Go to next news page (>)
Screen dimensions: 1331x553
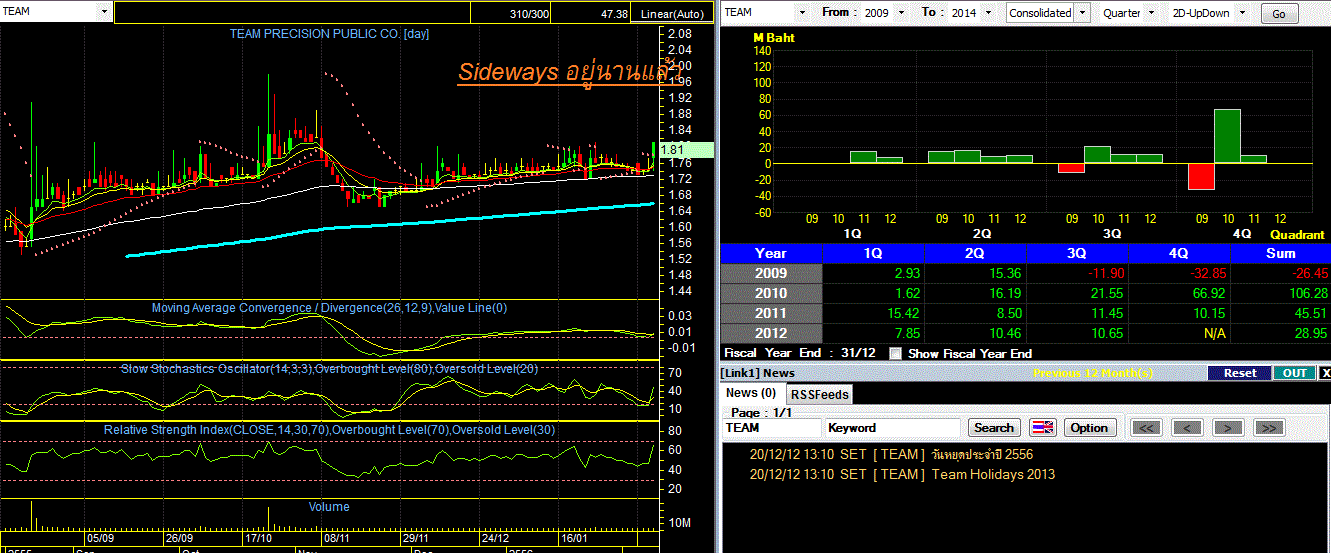click(x=1227, y=428)
